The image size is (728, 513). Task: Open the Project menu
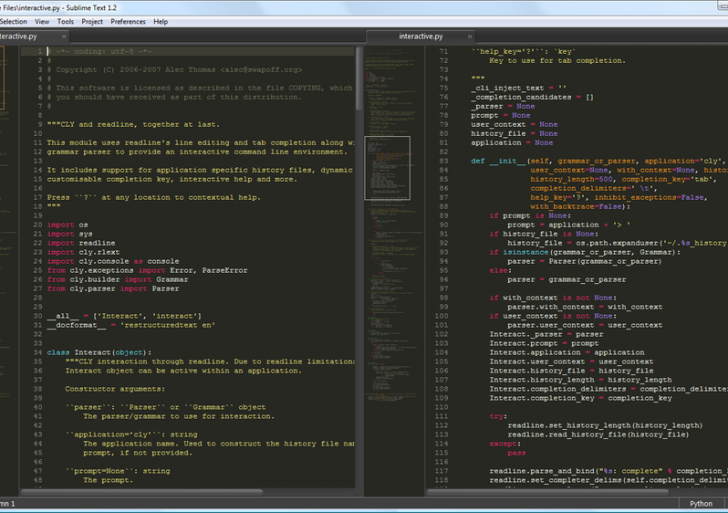point(92,21)
